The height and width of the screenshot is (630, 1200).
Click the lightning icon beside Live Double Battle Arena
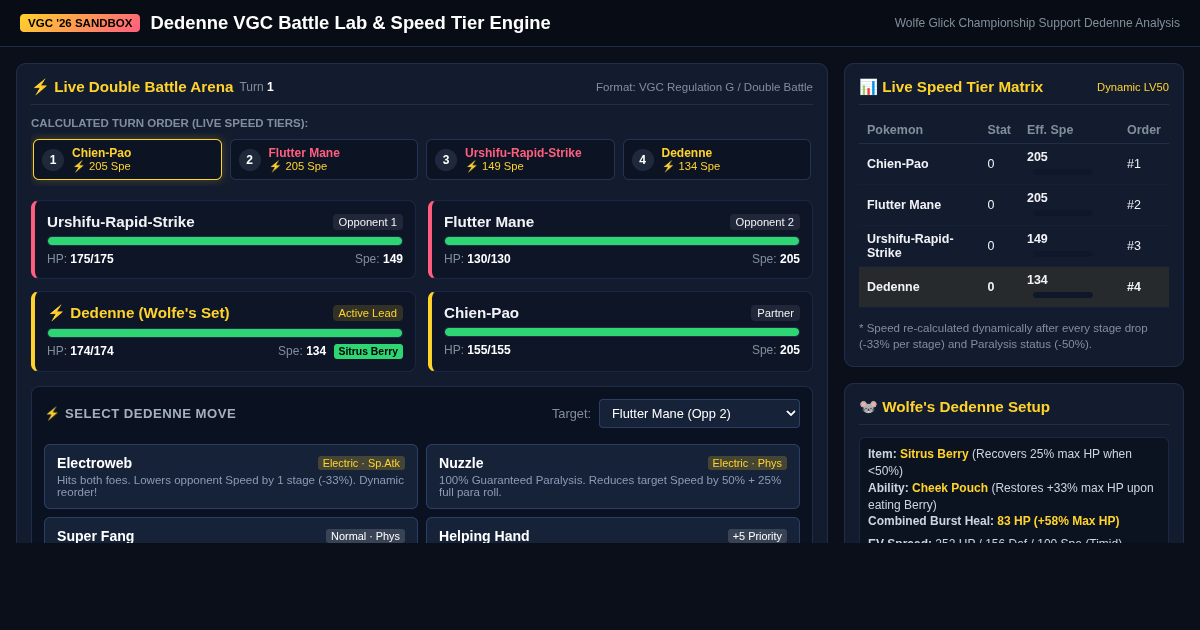coord(40,87)
